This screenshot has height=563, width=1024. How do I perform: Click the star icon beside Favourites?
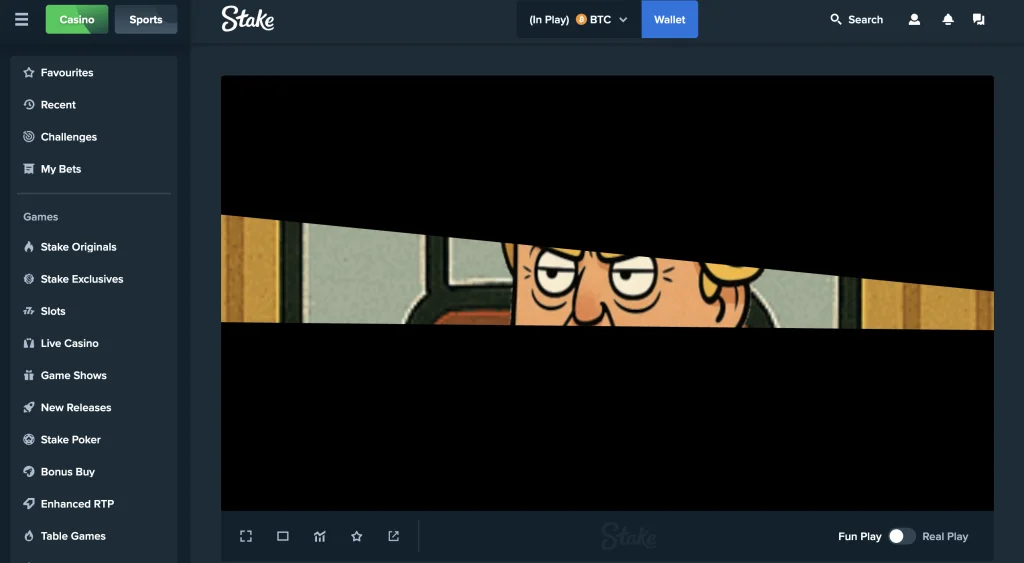coord(29,72)
